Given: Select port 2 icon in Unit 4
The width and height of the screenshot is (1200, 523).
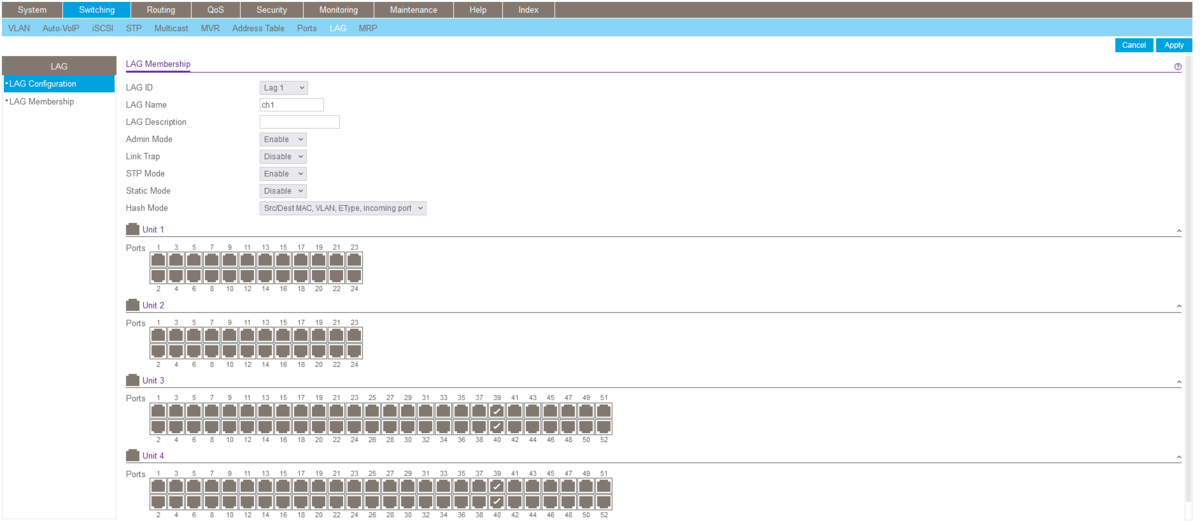Looking at the screenshot, I should (158, 502).
